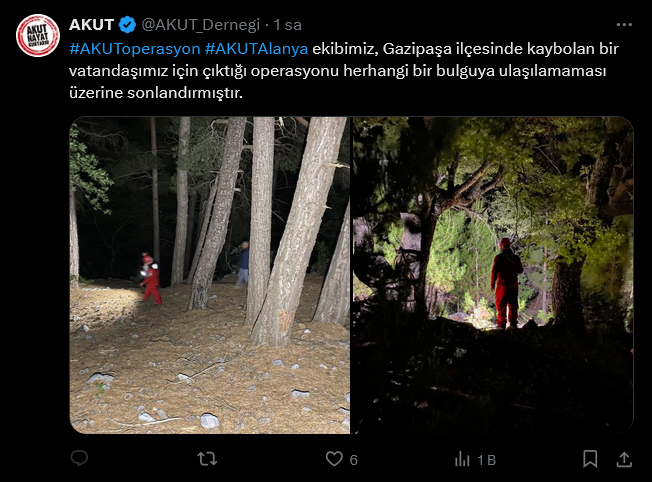The width and height of the screenshot is (652, 482).
Task: Click the AKUT display name
Action: point(91,25)
